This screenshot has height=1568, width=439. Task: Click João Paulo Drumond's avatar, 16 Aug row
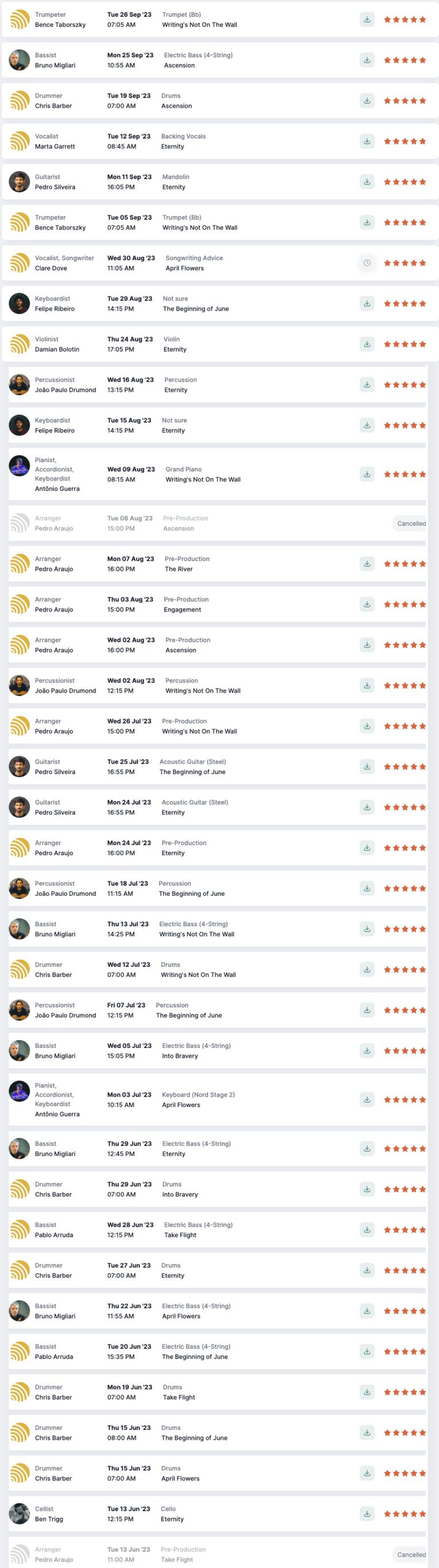tap(19, 384)
